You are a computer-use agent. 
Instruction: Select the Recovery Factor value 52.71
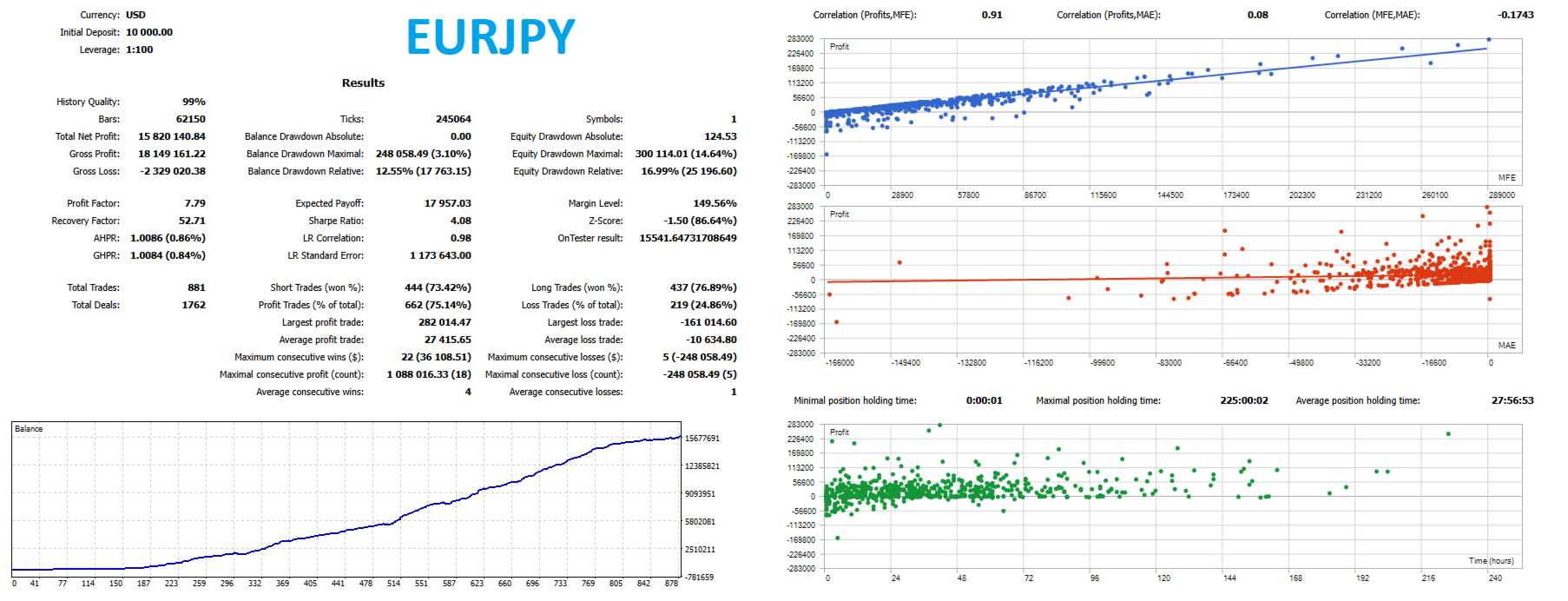[x=192, y=221]
